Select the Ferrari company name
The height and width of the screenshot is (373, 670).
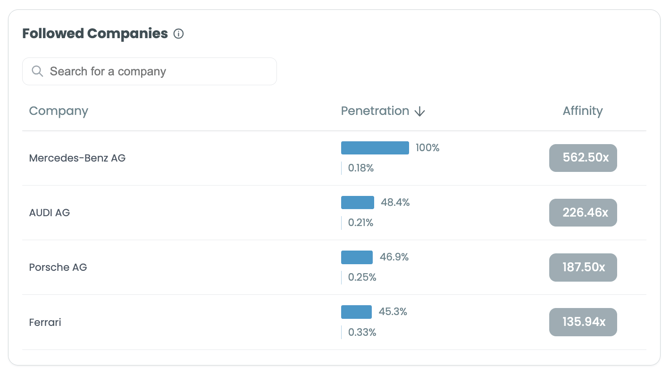tap(45, 322)
